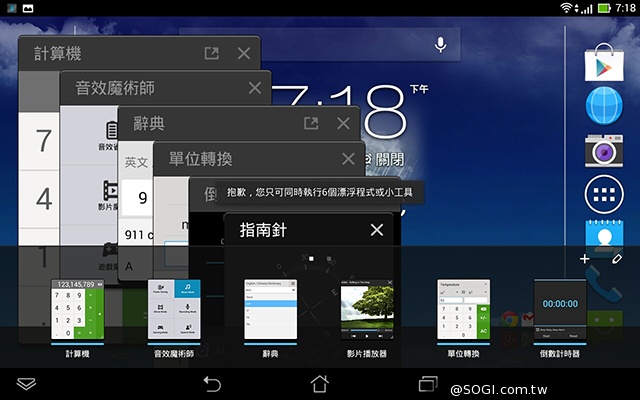Close the 音效魔術師 floating window

click(255, 88)
